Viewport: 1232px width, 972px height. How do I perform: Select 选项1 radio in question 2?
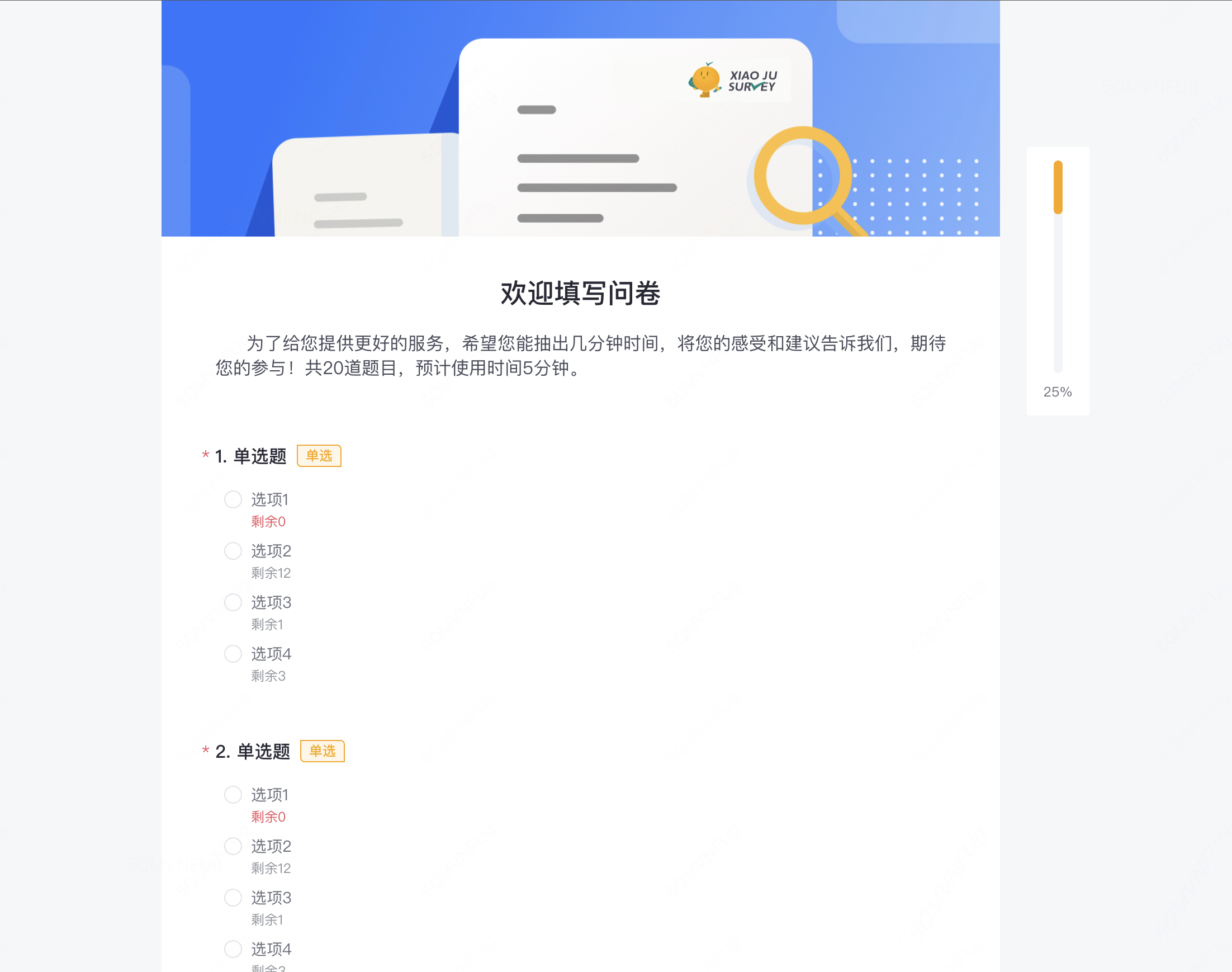click(233, 795)
